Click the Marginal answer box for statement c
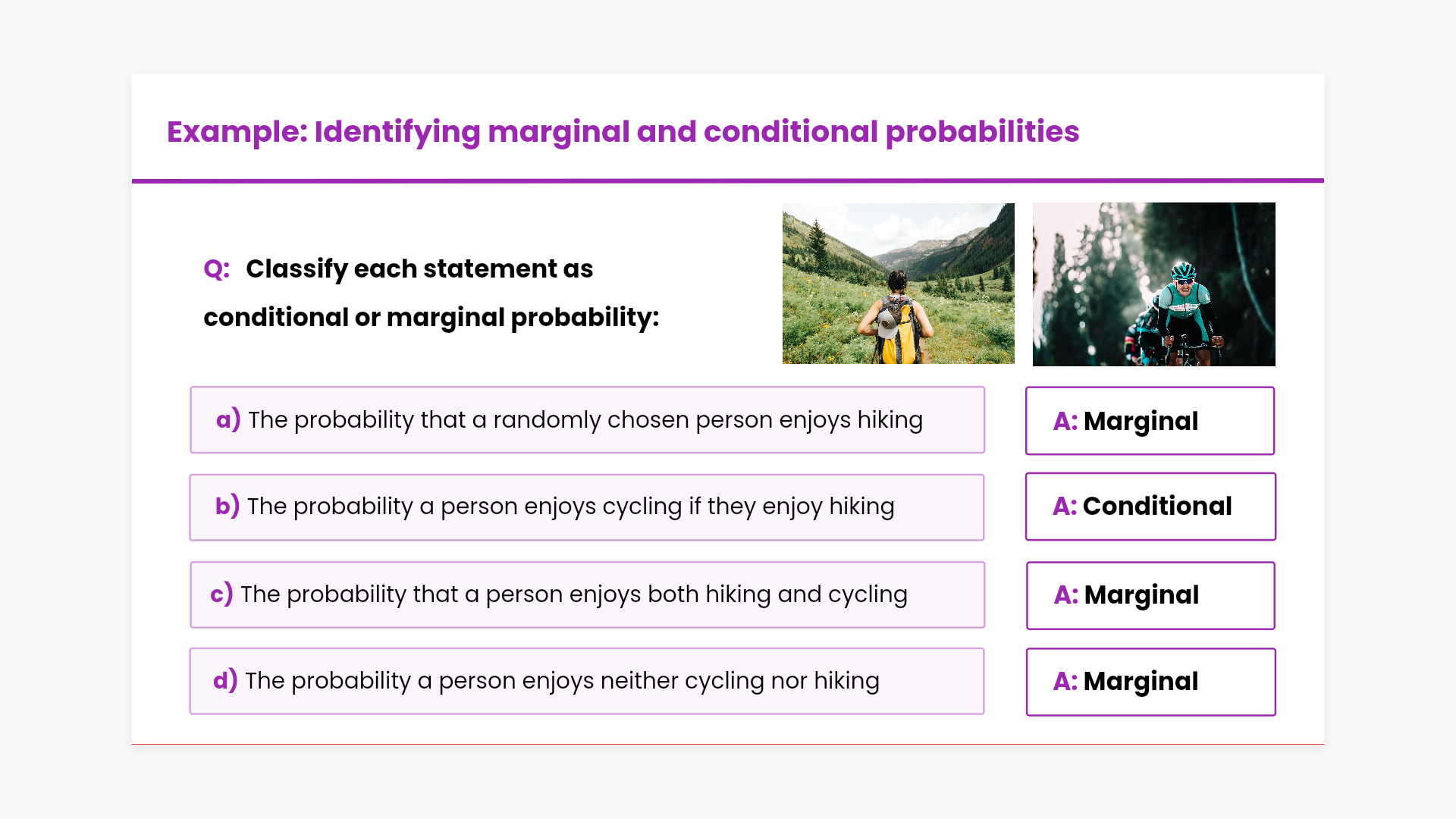This screenshot has height=819, width=1456. [1150, 595]
